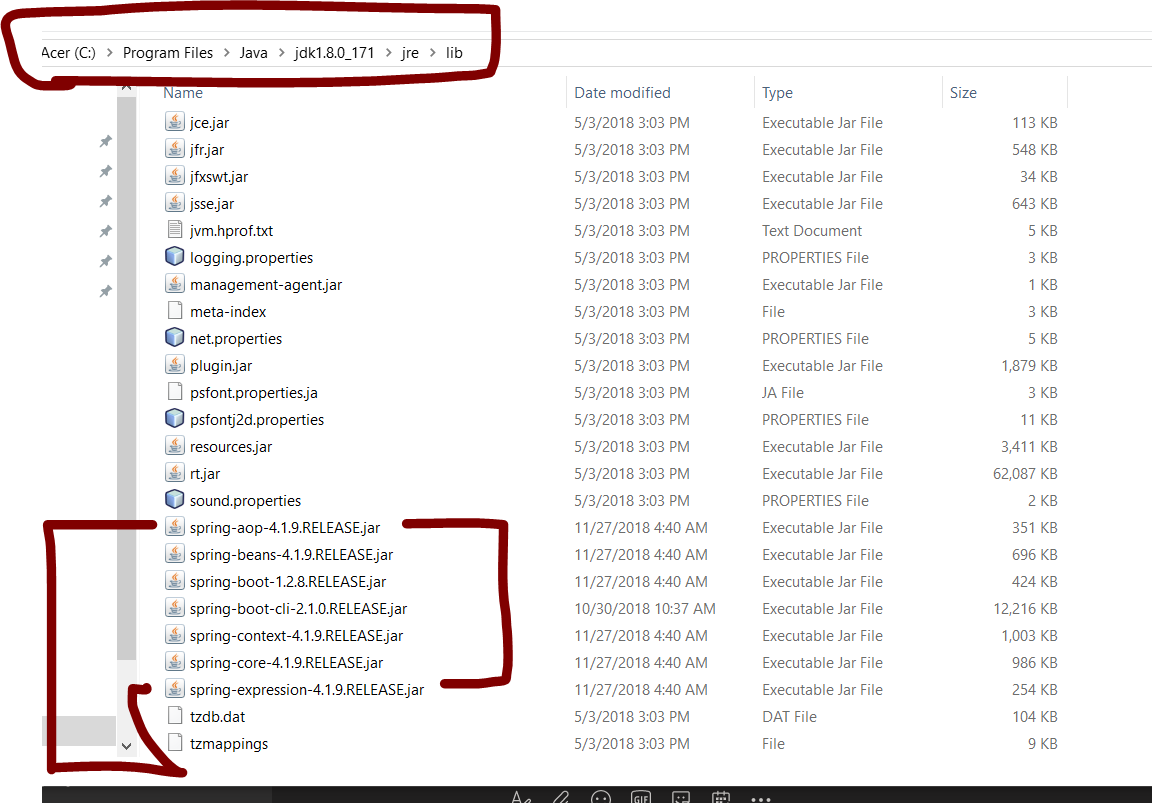This screenshot has width=1152, height=803.
Task: Open the chevron after jre breadcrumb
Action: coord(433,53)
